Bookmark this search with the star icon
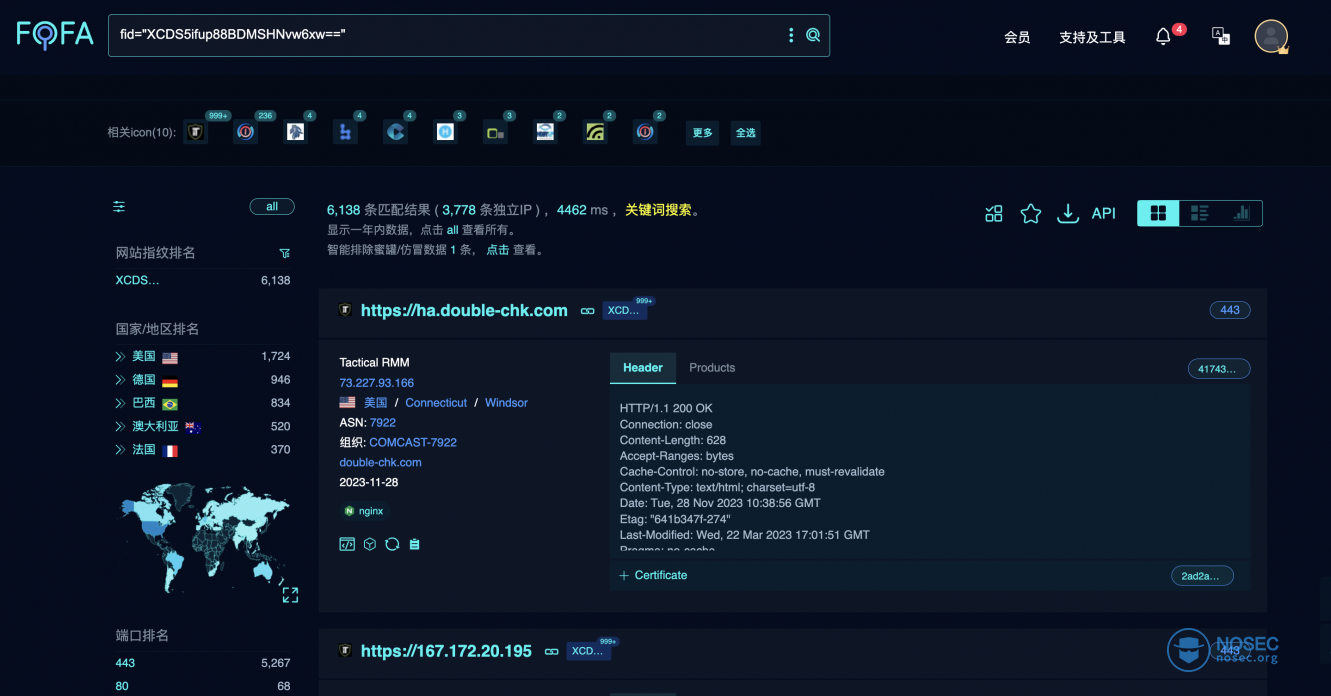The width and height of the screenshot is (1331, 696). (1031, 213)
